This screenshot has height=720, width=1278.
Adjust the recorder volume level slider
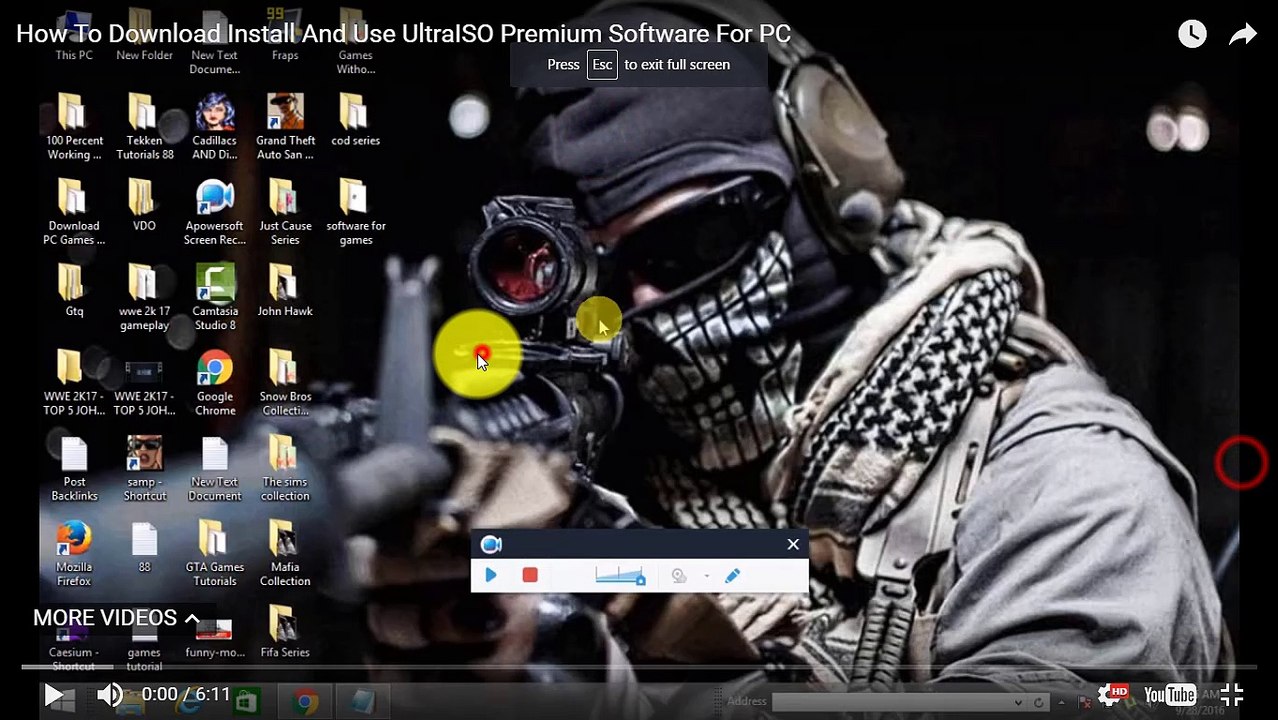620,575
